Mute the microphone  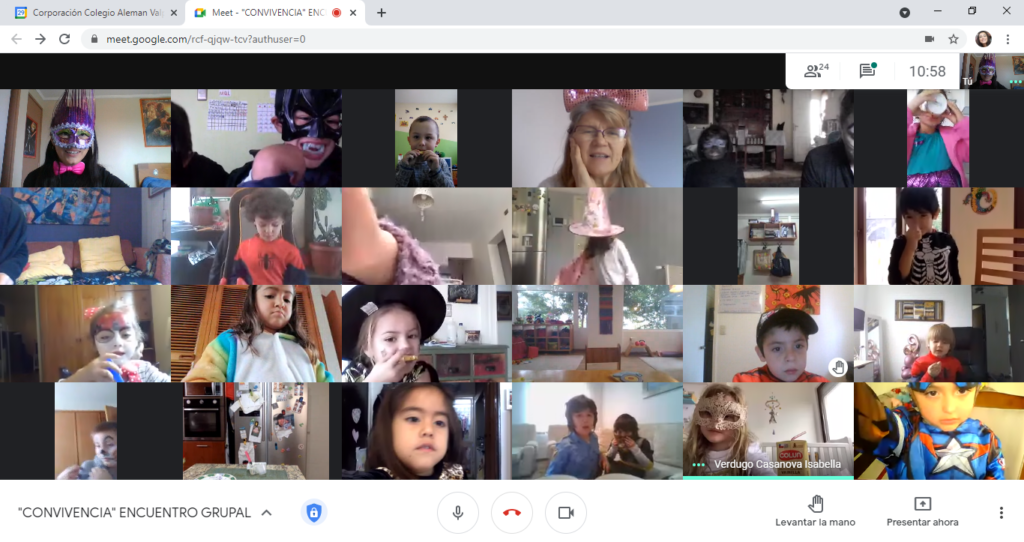pos(458,513)
